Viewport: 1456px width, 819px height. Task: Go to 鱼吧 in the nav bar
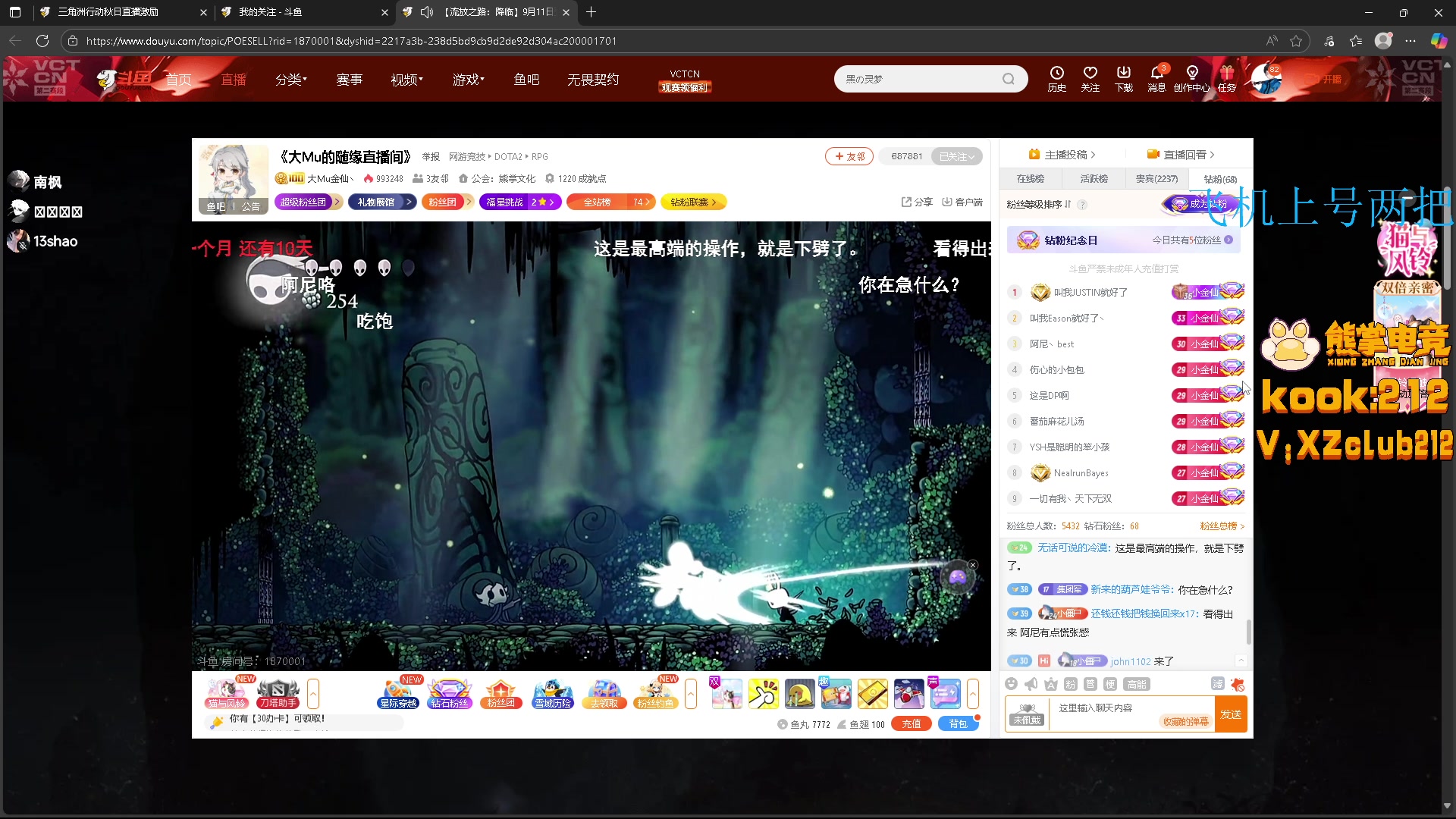pos(526,79)
